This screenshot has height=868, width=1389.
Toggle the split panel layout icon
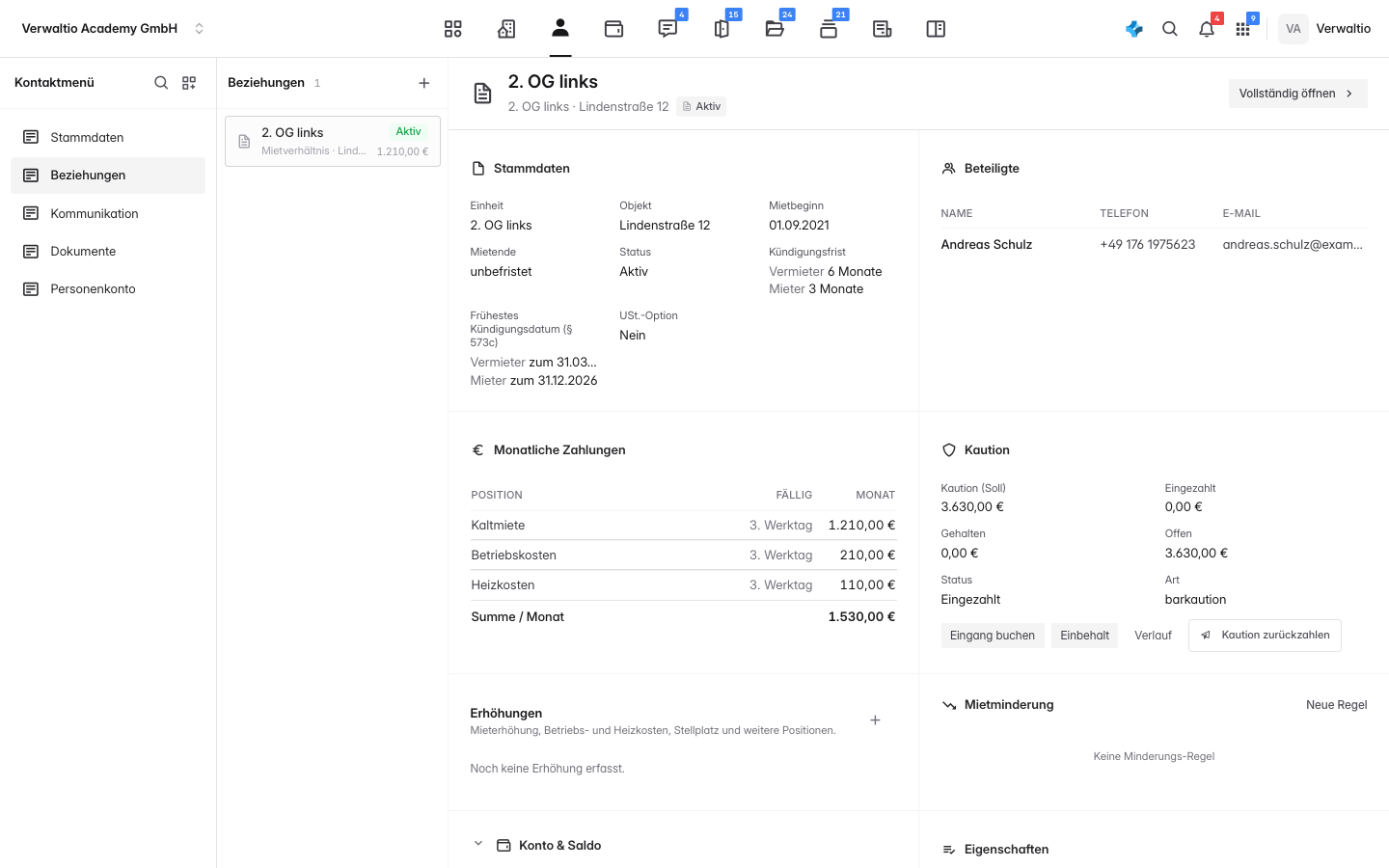tap(936, 29)
